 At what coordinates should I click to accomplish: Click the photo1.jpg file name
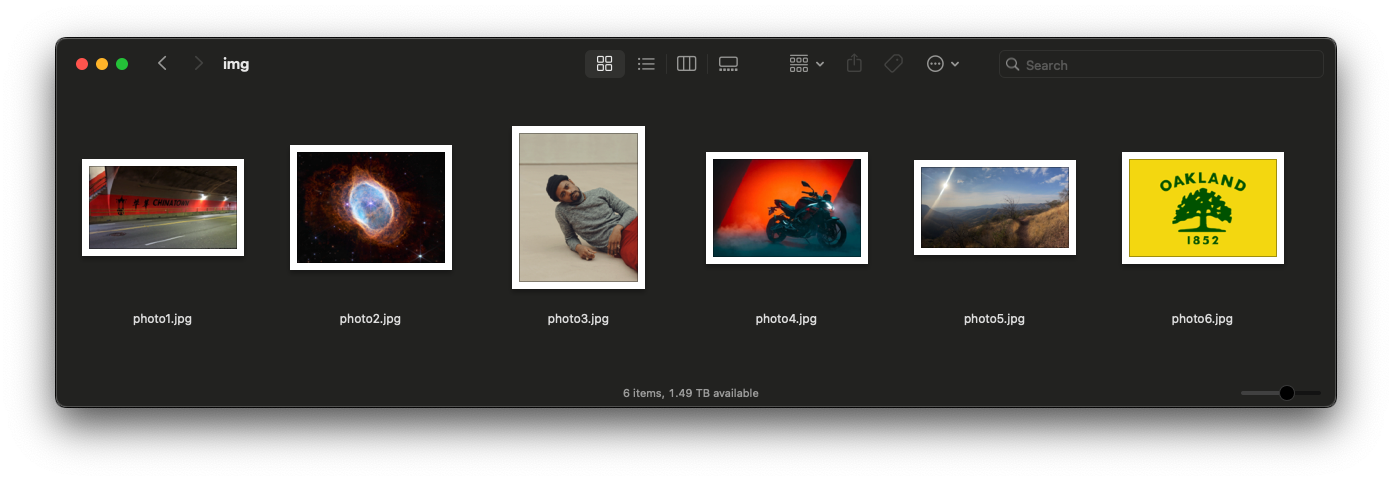coord(162,319)
